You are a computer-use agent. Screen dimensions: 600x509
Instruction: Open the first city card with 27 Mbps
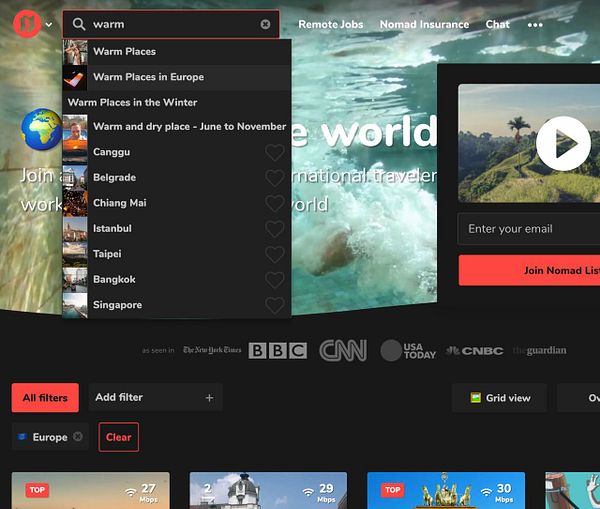coord(91,491)
